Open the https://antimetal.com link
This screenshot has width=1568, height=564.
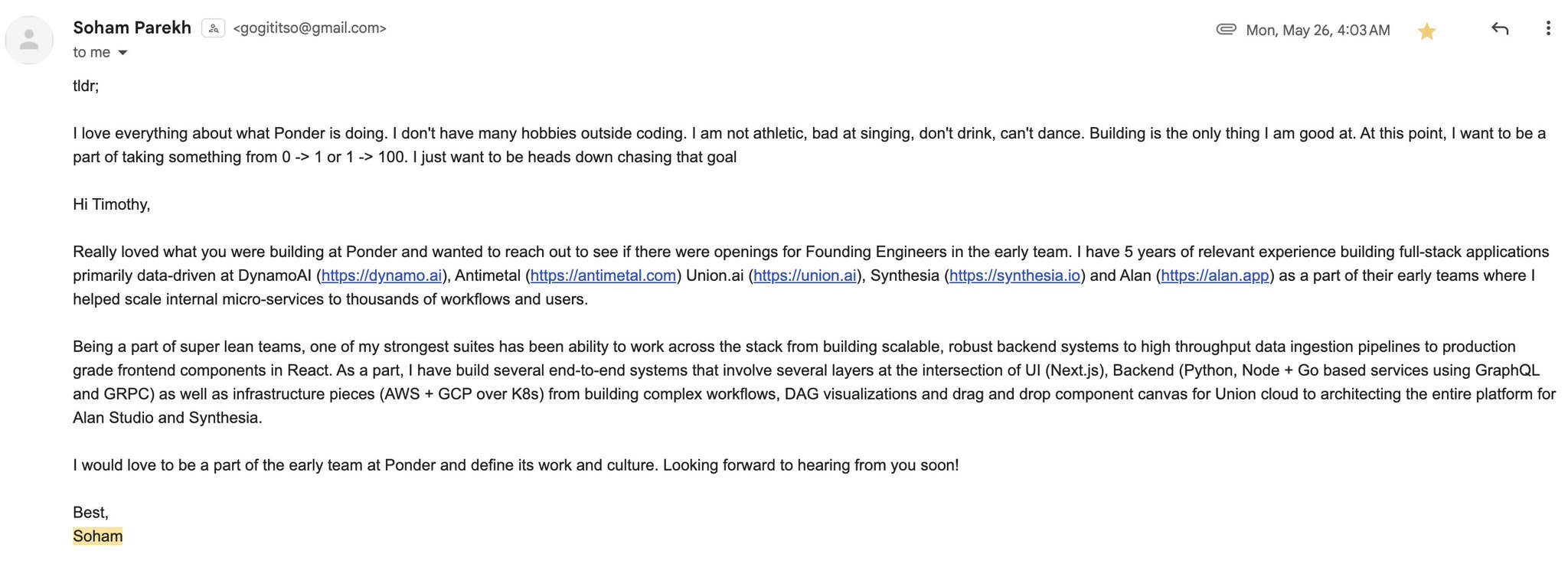(x=603, y=275)
